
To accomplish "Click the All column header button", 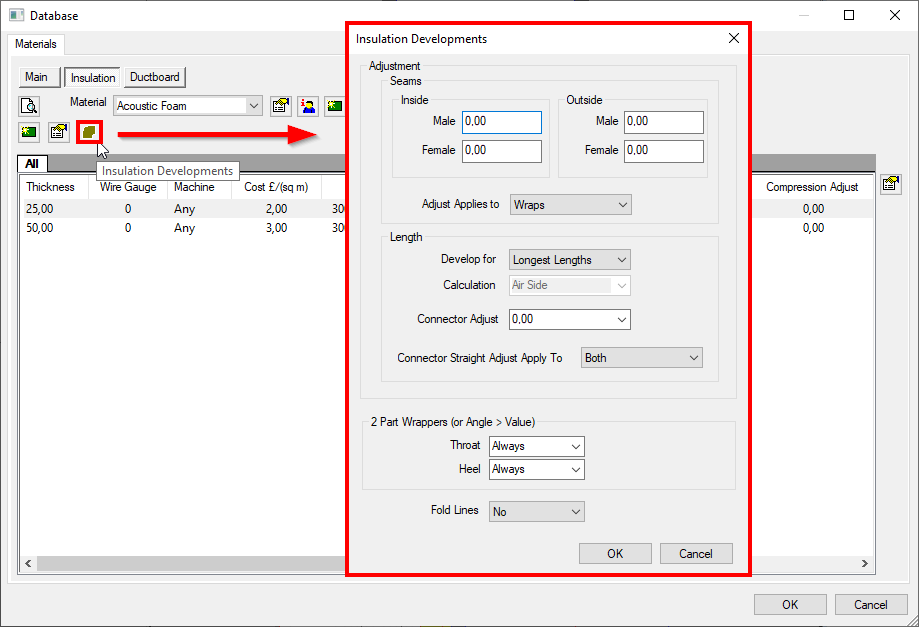I will tap(31, 163).
